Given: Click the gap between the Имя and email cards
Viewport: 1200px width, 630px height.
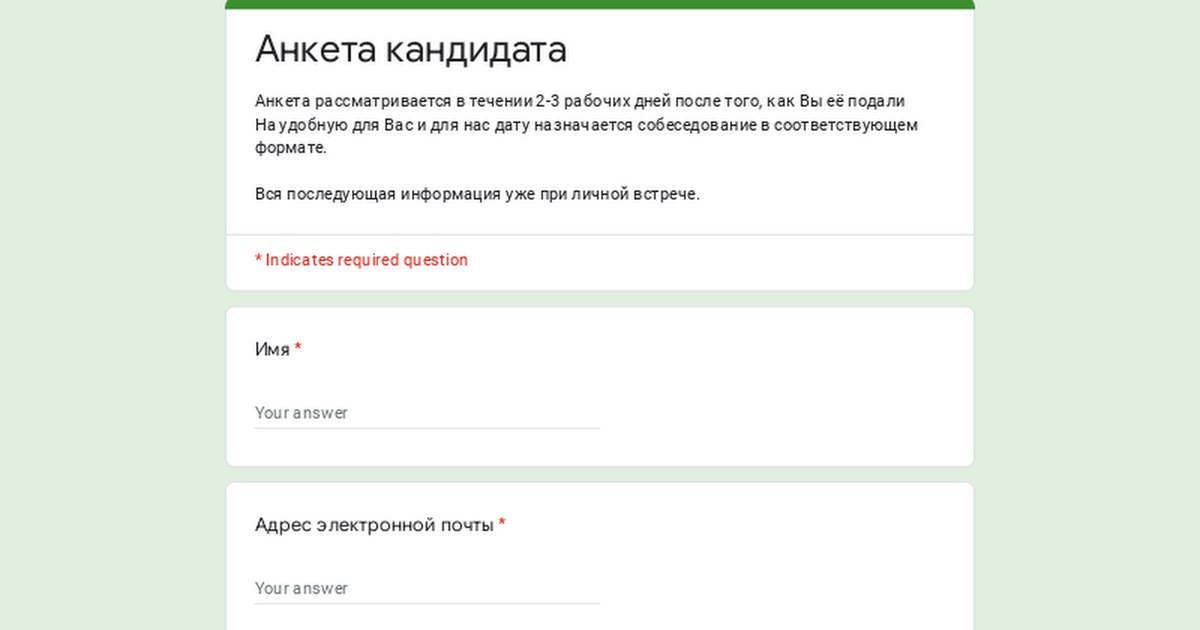Looking at the screenshot, I should coord(600,475).
